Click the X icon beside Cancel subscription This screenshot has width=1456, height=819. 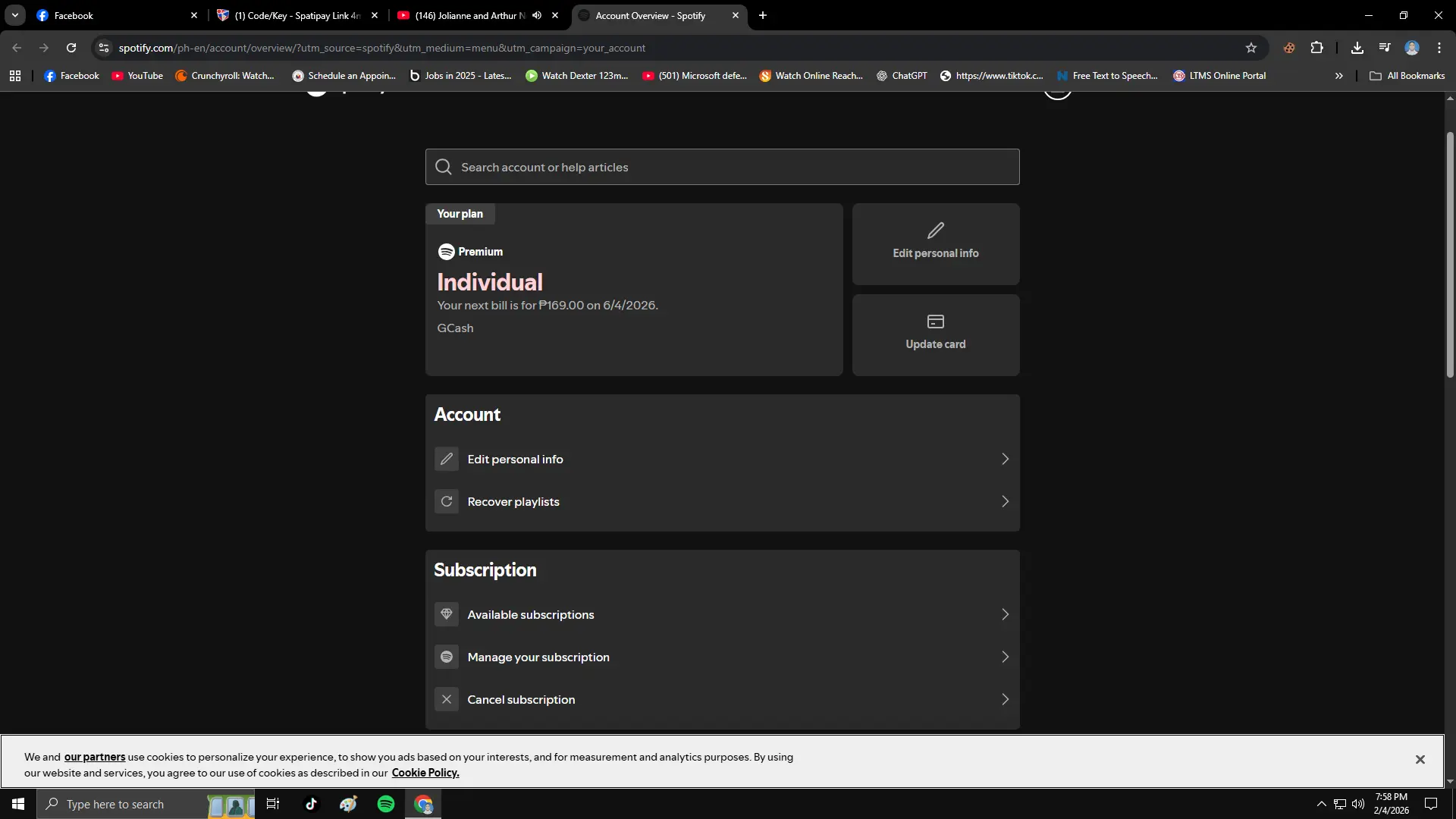(447, 699)
